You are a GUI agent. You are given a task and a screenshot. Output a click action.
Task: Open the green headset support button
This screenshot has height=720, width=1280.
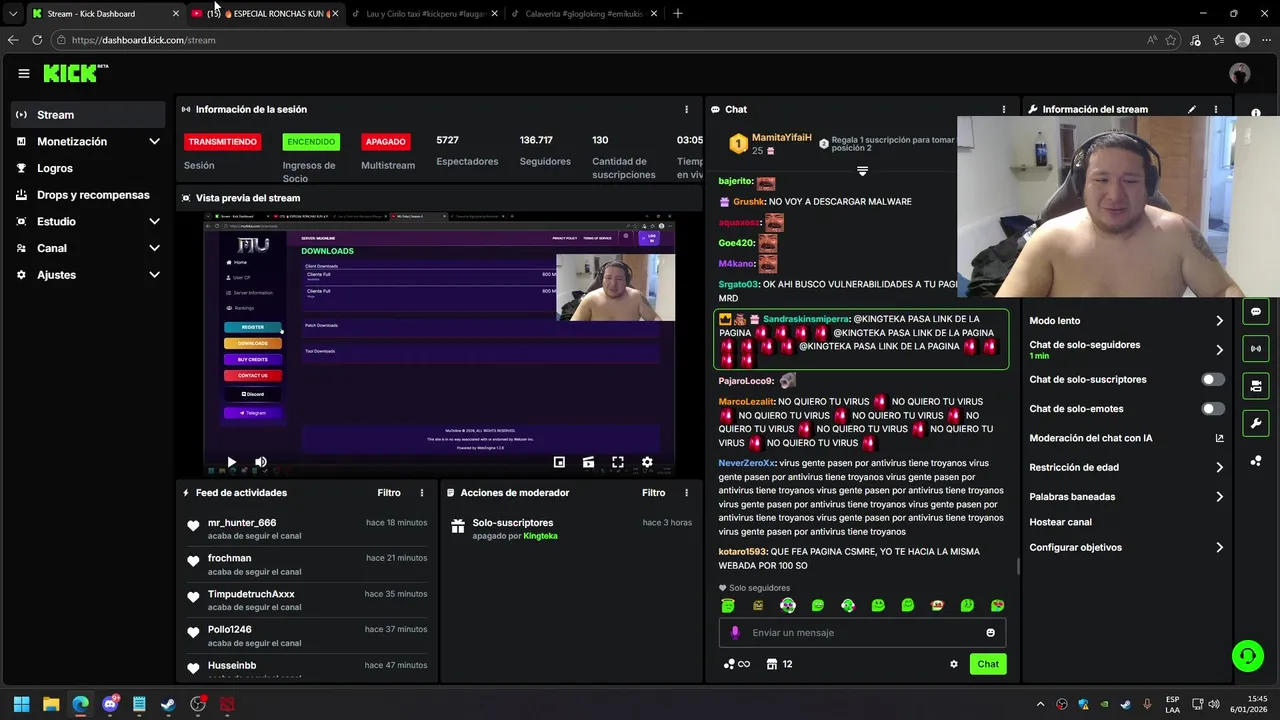[1248, 656]
